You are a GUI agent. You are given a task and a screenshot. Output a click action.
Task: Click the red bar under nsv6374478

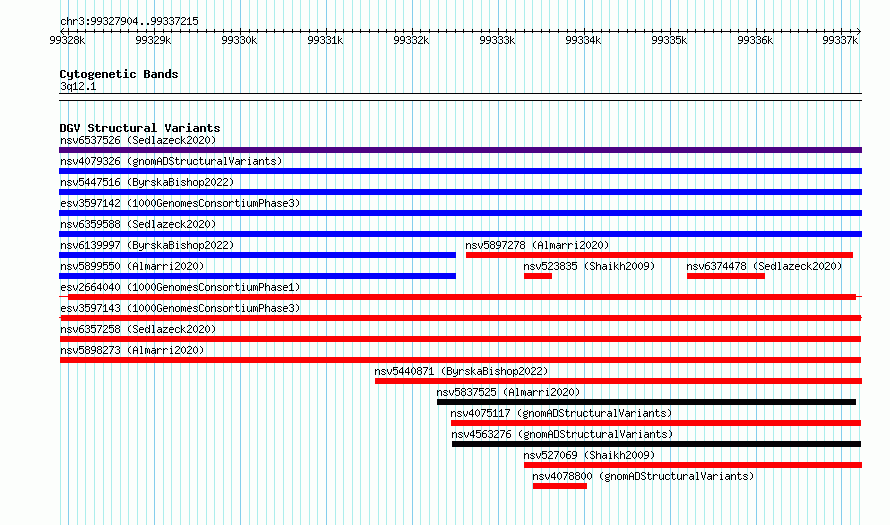click(x=726, y=276)
